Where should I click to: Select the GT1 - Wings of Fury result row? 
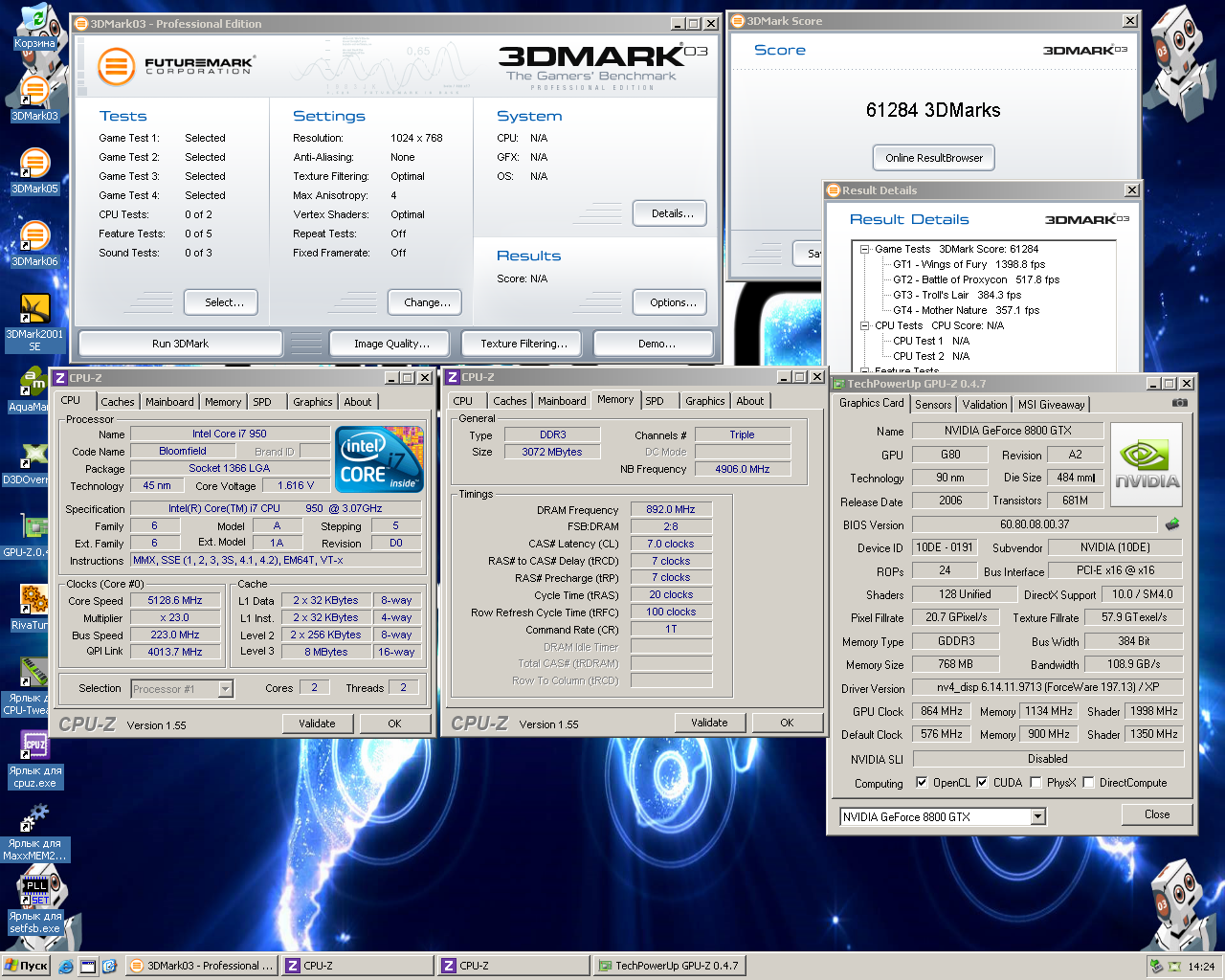pyautogui.click(x=969, y=264)
